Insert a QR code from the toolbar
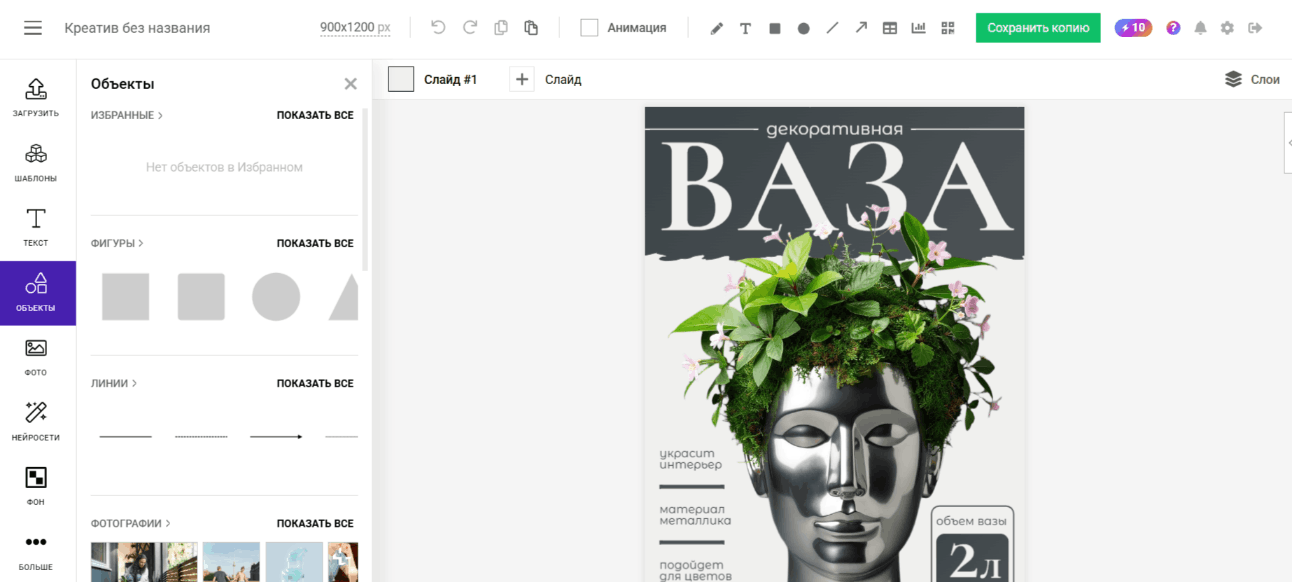 tap(948, 28)
